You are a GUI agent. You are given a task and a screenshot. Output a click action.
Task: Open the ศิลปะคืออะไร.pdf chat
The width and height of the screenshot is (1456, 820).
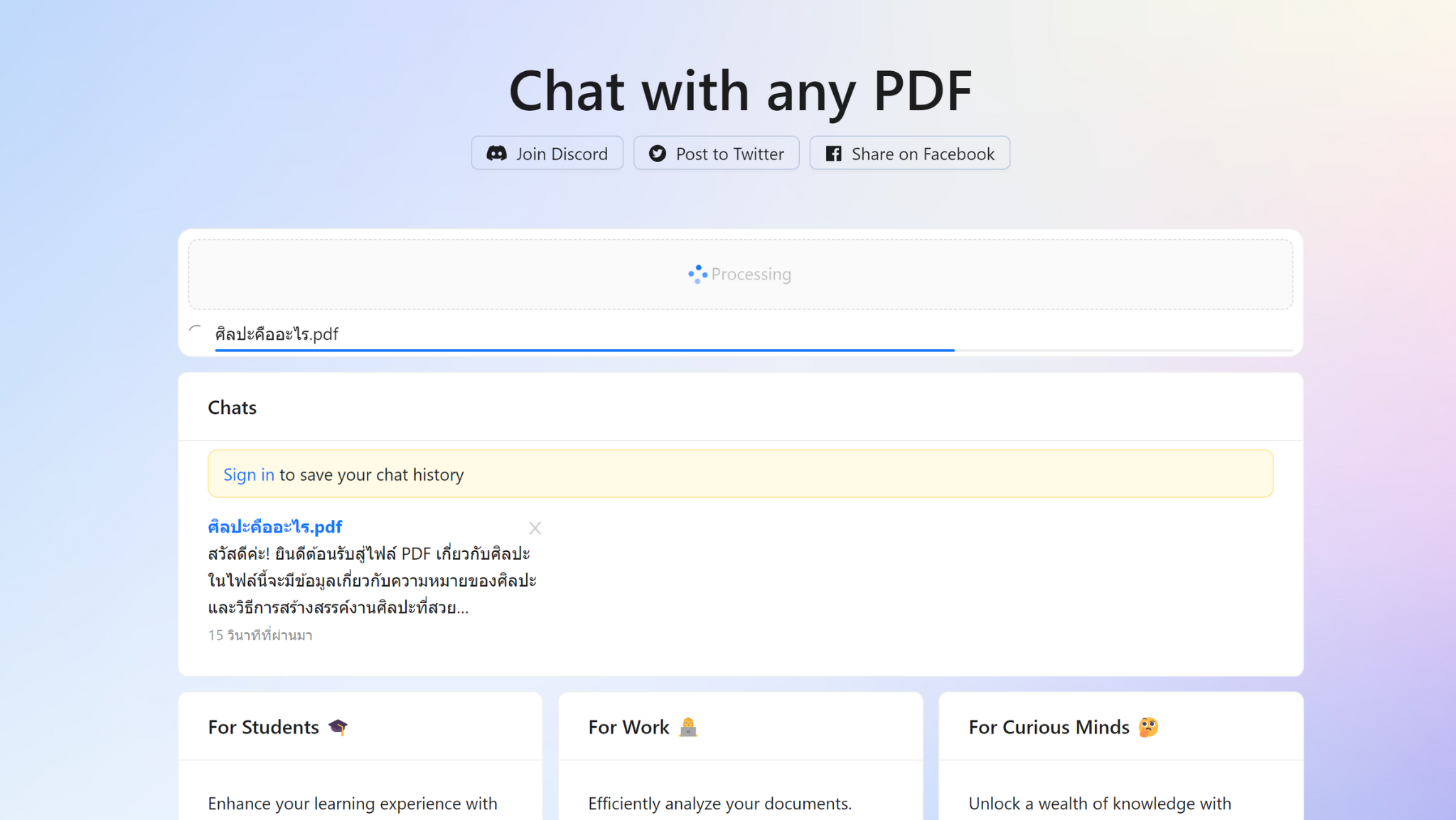click(x=274, y=526)
